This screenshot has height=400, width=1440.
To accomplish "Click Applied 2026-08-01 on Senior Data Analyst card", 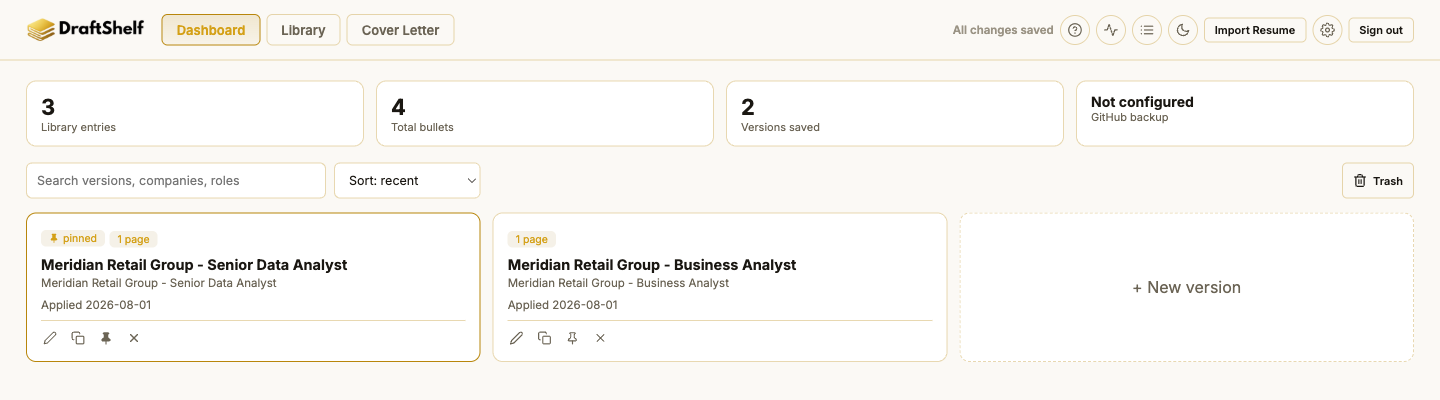I will (96, 305).
